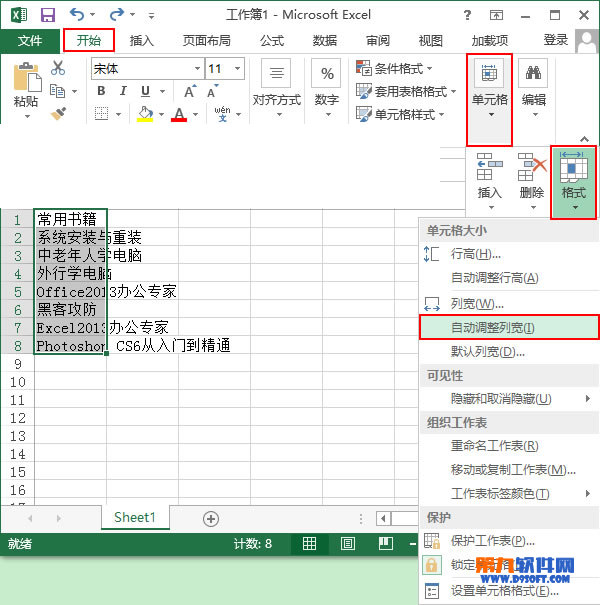Choose AutoFit Column Width (自动调整列宽)
The width and height of the screenshot is (600, 605).
[x=509, y=328]
